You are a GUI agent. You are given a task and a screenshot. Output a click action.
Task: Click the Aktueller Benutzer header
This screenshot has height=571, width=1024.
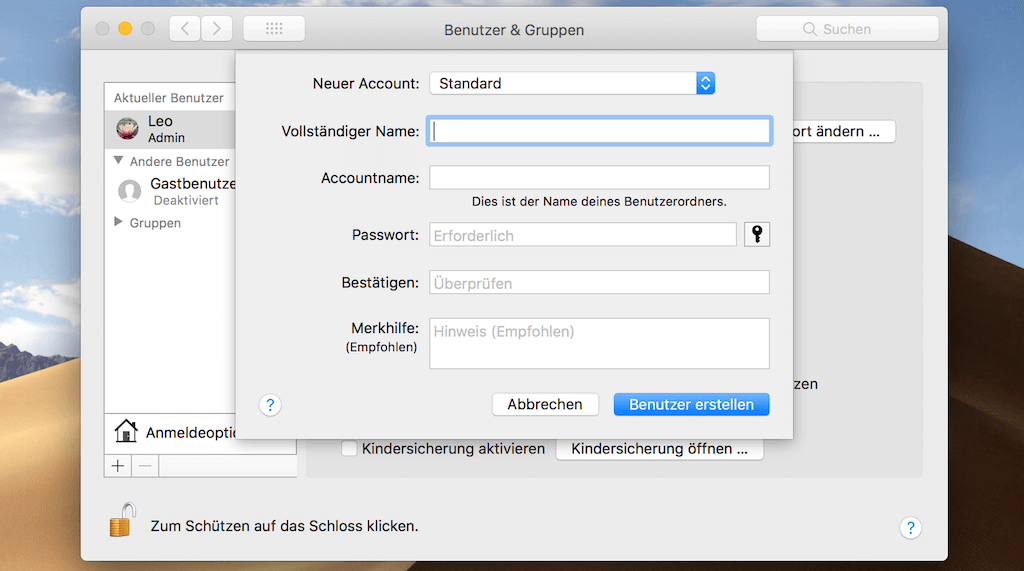click(x=168, y=98)
